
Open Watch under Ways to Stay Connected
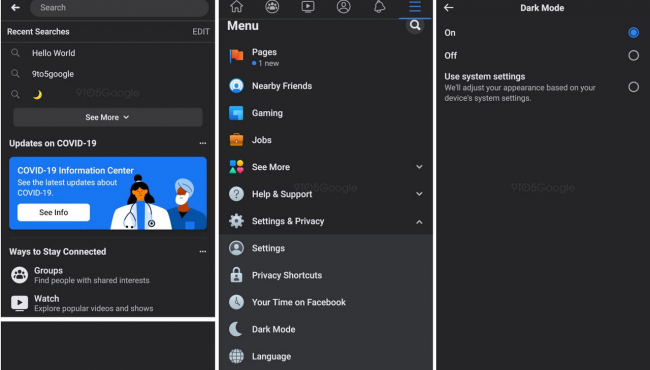[108, 303]
